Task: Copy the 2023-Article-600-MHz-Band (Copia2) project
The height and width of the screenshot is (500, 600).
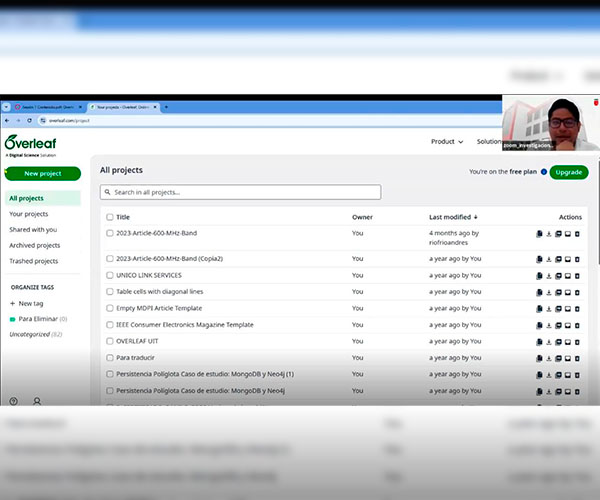Action: coord(539,259)
